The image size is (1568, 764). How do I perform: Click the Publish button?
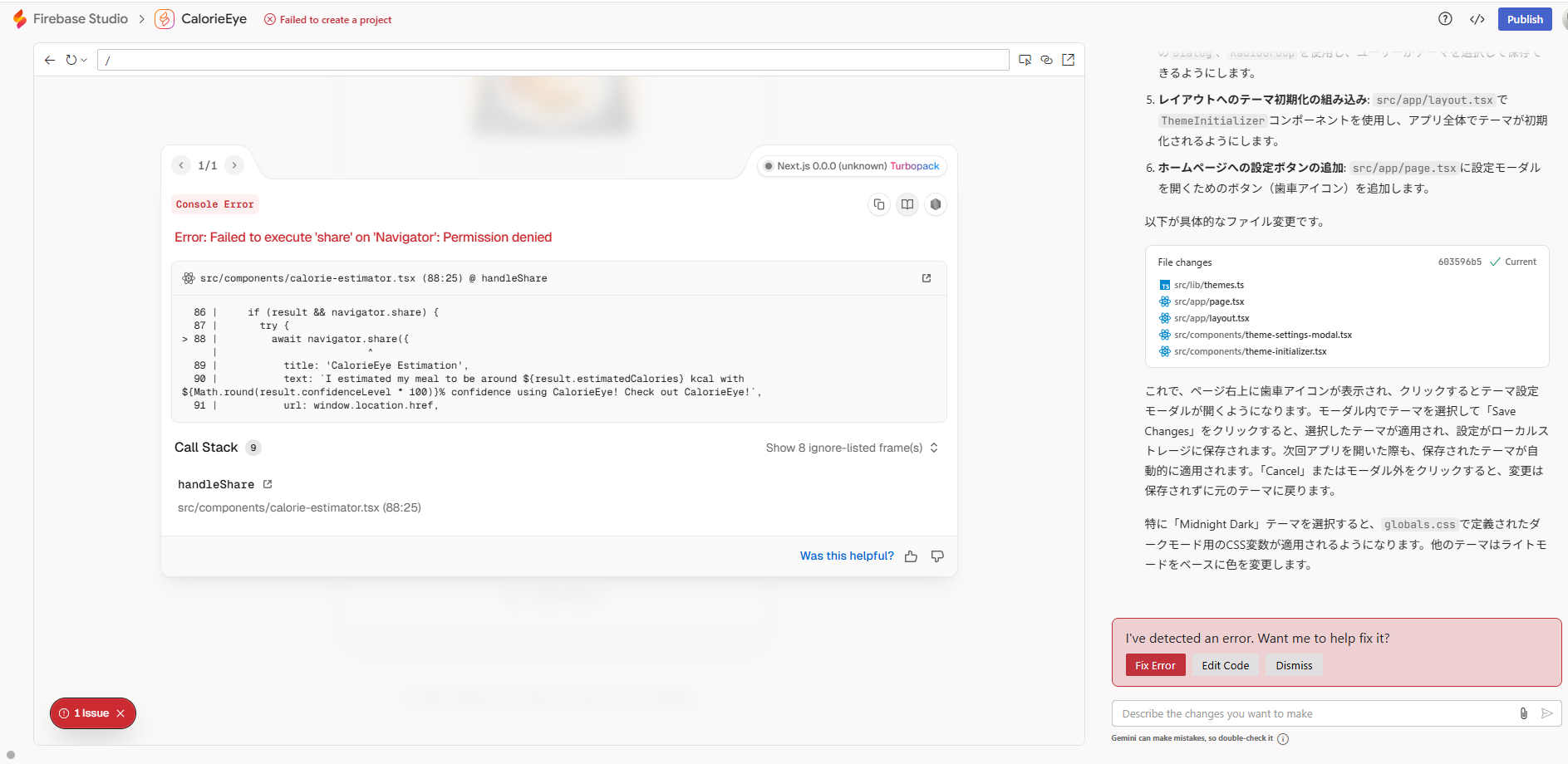tap(1525, 19)
